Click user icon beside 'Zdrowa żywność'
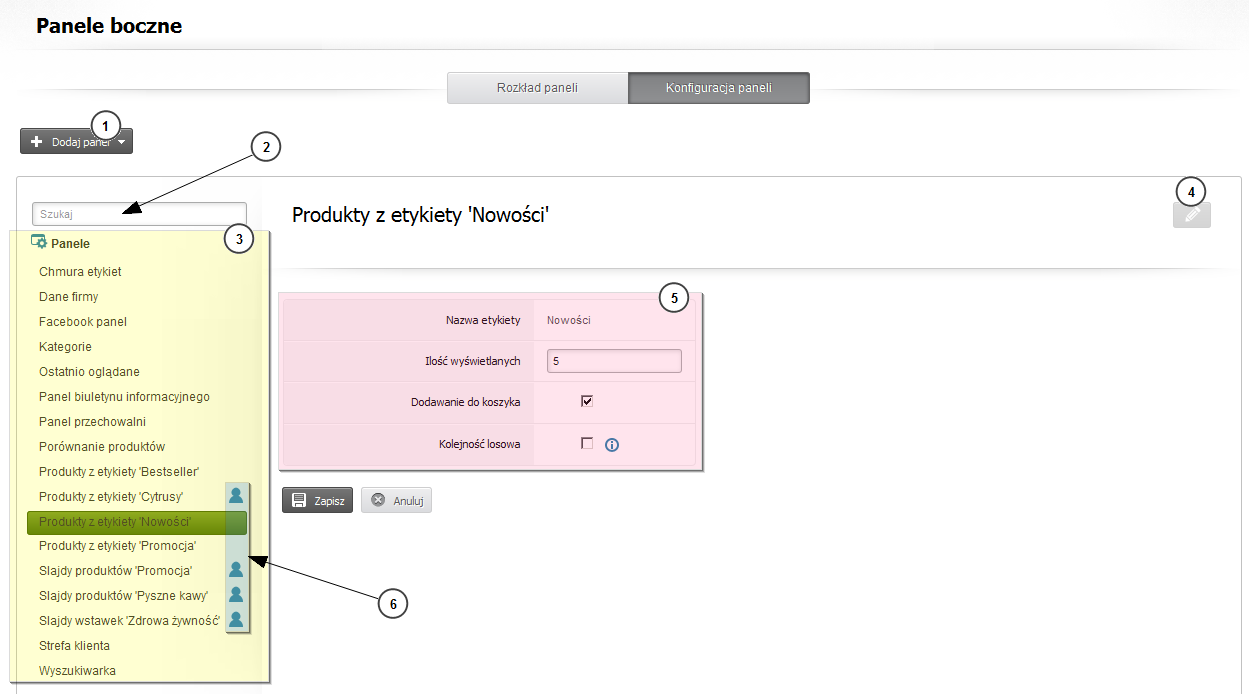Image resolution: width=1249 pixels, height=694 pixels. pos(236,620)
